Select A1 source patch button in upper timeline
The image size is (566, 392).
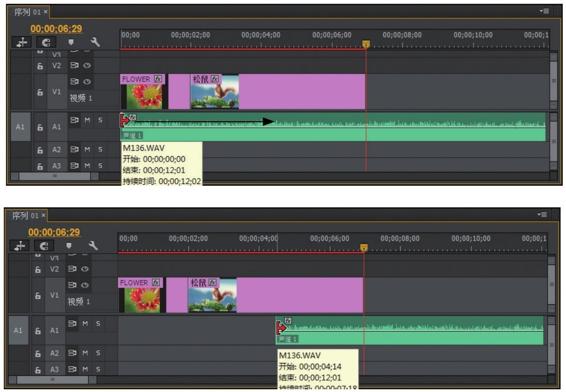(x=20, y=127)
